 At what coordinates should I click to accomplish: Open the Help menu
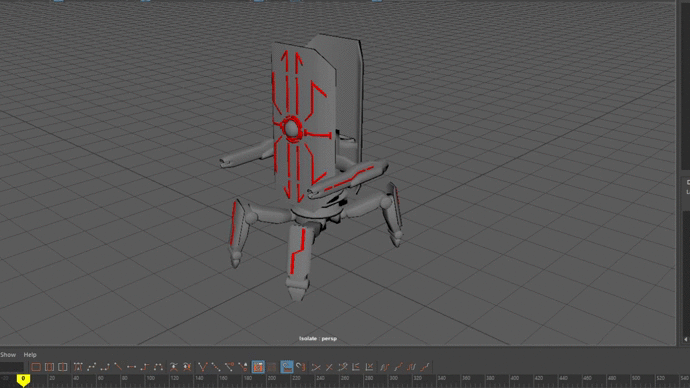[x=30, y=355]
